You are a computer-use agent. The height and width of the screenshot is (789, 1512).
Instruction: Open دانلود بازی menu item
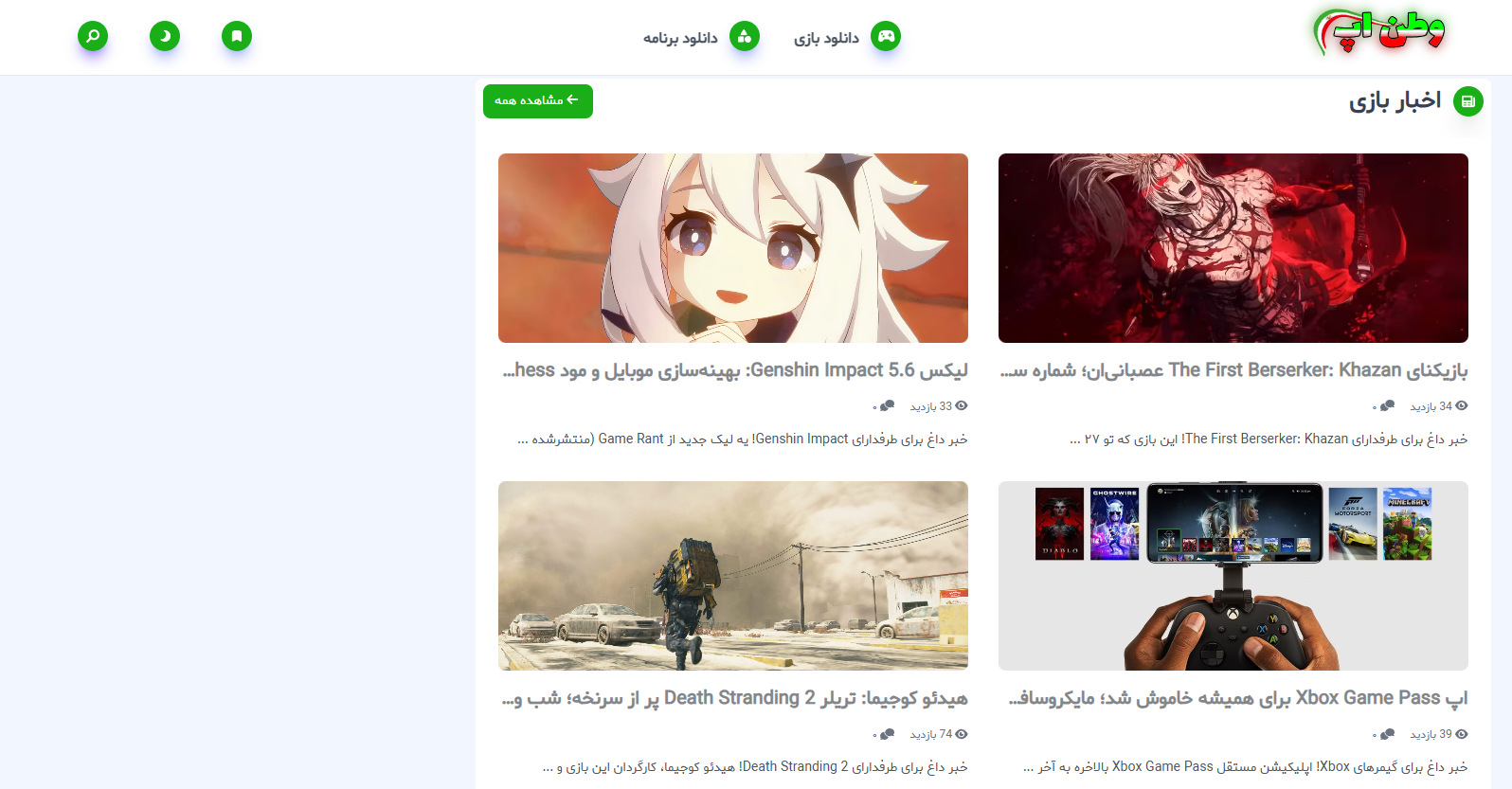pos(826,38)
